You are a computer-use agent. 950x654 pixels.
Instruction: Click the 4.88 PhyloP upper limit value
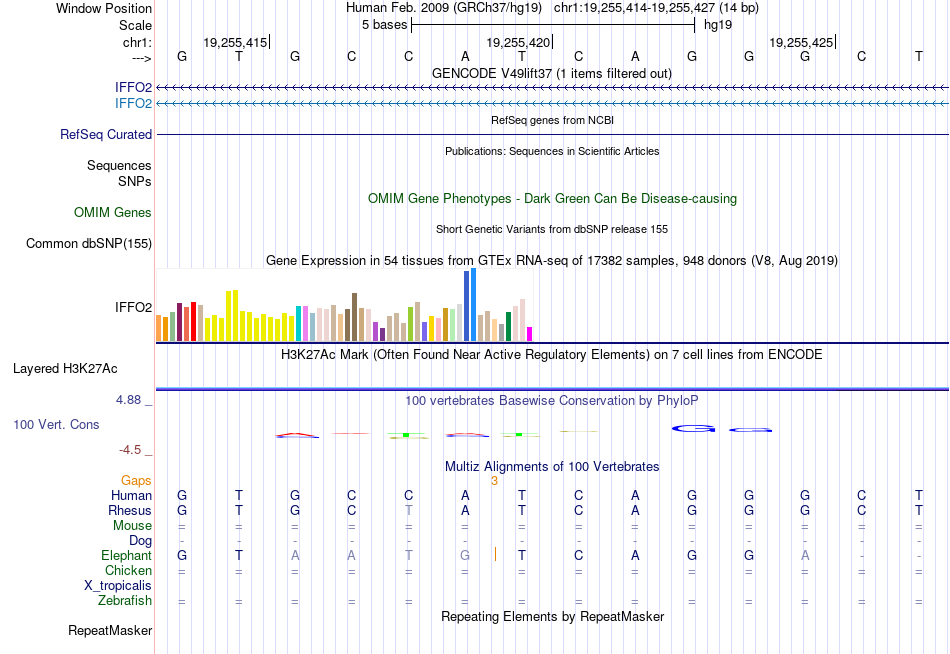(x=128, y=400)
